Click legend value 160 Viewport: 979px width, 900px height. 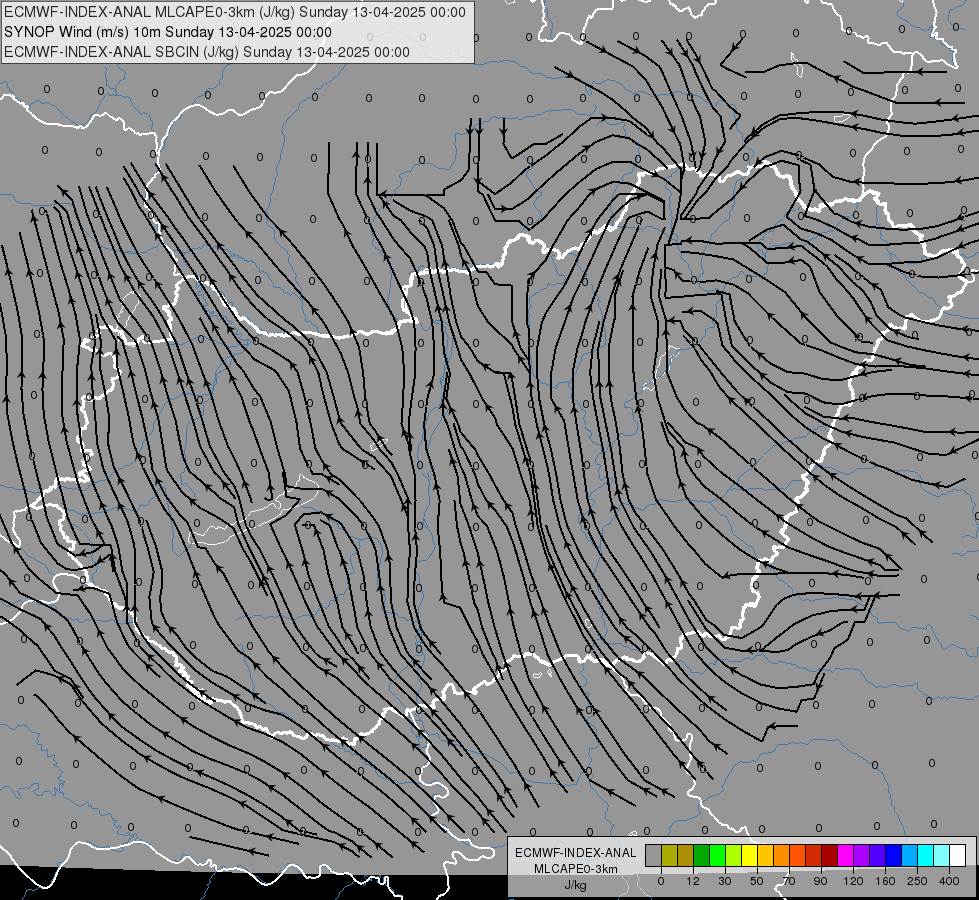pyautogui.click(x=885, y=881)
